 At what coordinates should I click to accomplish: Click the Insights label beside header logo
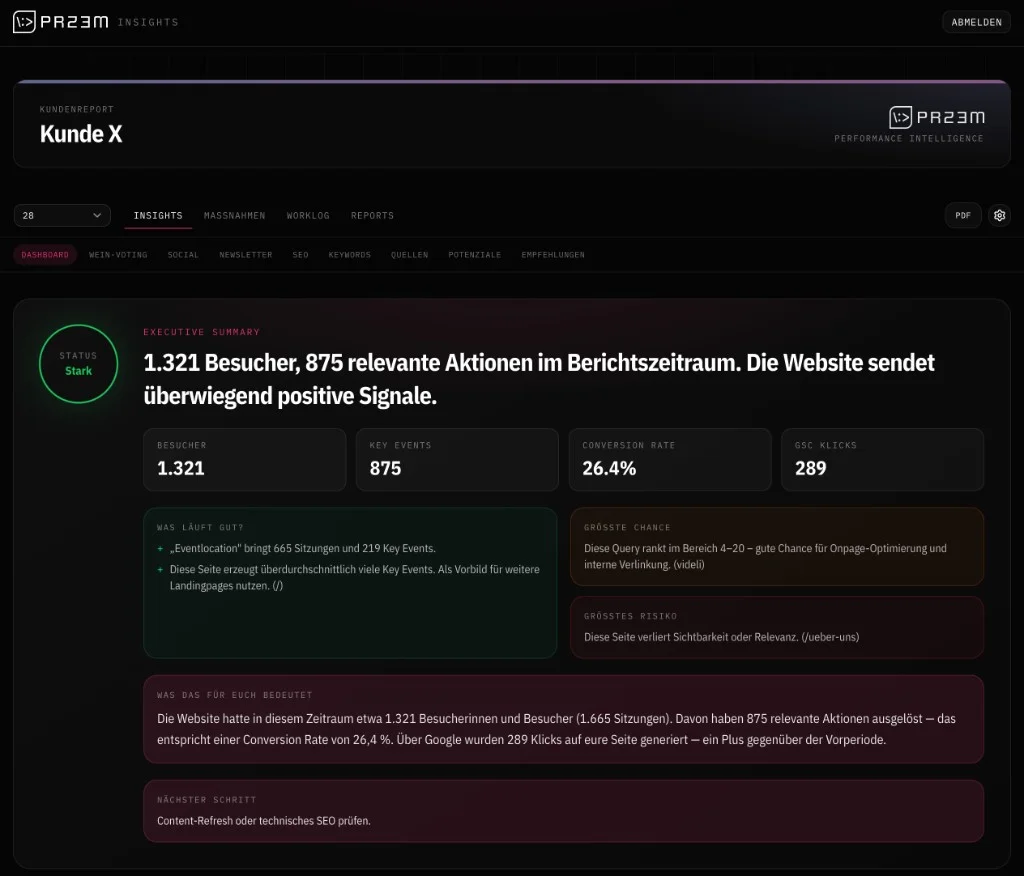point(148,22)
